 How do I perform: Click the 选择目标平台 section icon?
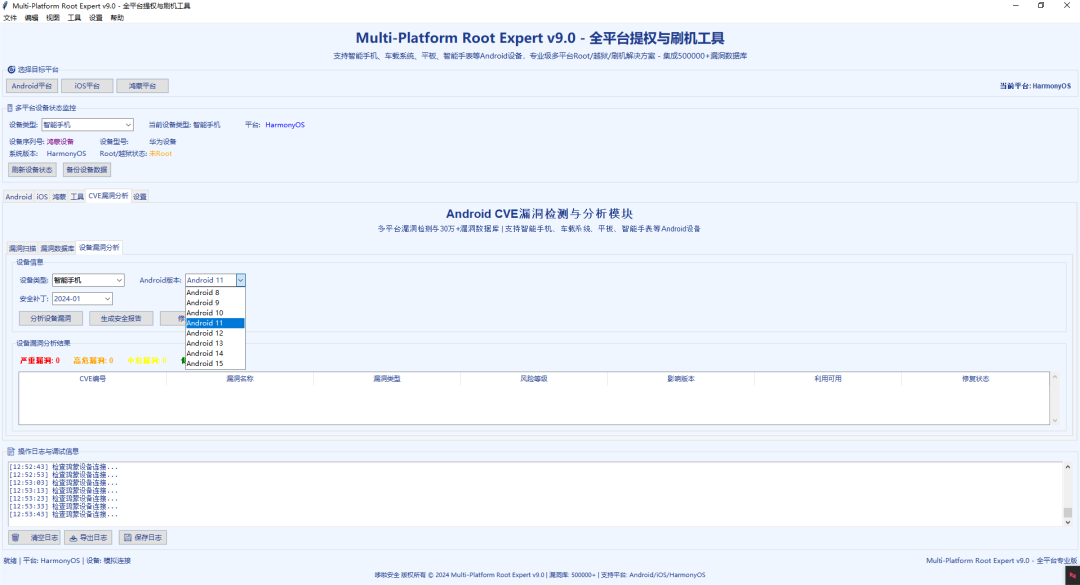pos(11,70)
